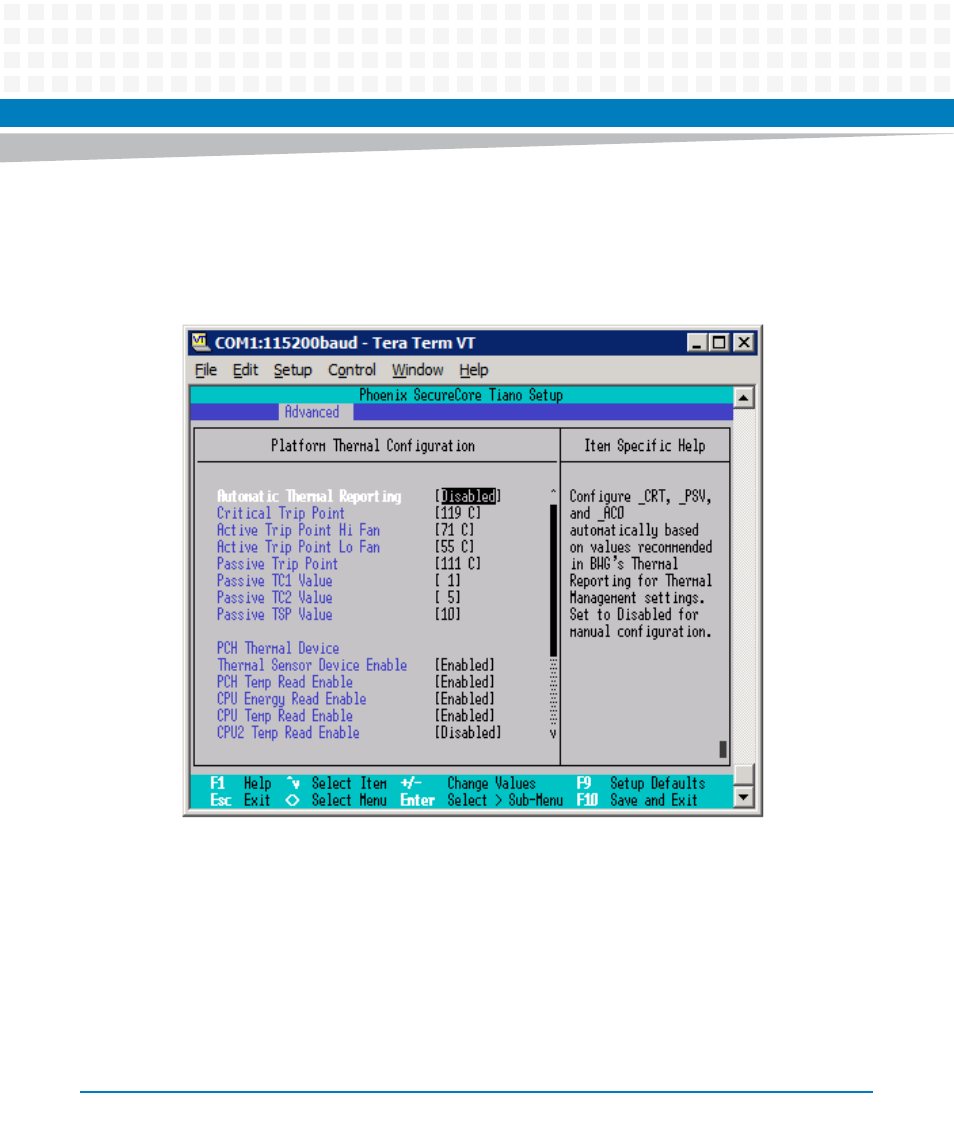This screenshot has width=954, height=1145.
Task: Maximize the Tera Term window
Action: [720, 342]
